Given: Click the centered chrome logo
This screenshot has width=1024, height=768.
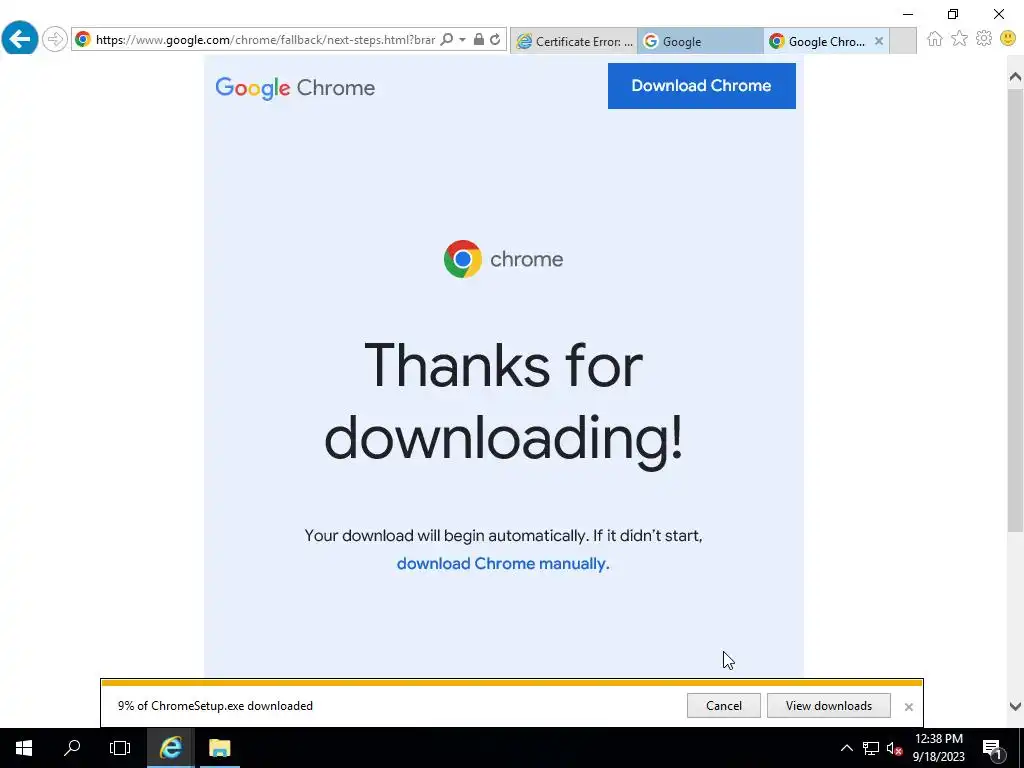Looking at the screenshot, I should click(x=503, y=259).
